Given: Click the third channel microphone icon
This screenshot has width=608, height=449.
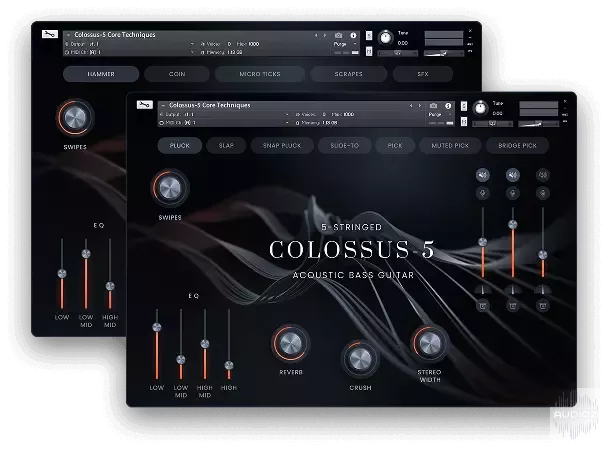Looking at the screenshot, I should tap(543, 193).
